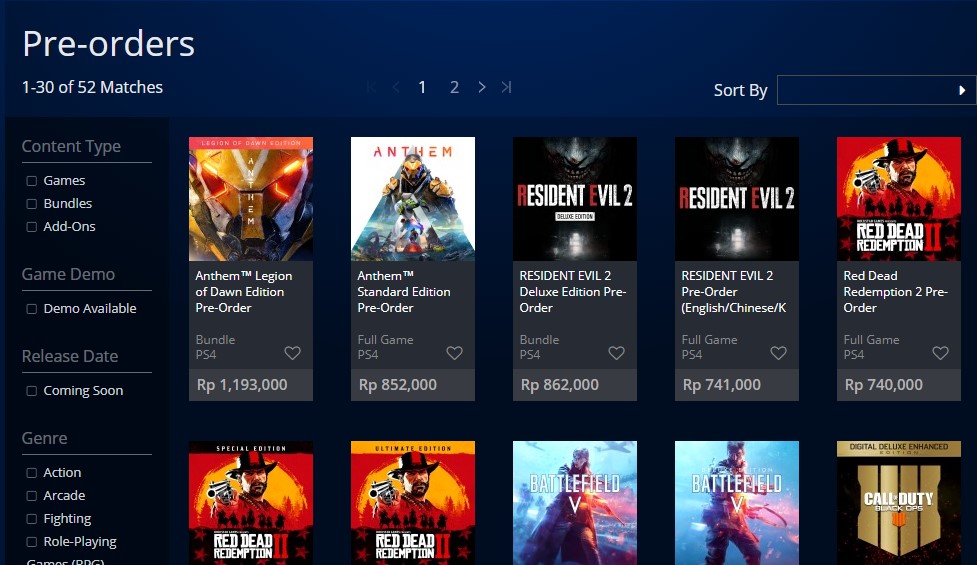The height and width of the screenshot is (565, 977).
Task: Jump to last page arrow
Action: point(507,87)
